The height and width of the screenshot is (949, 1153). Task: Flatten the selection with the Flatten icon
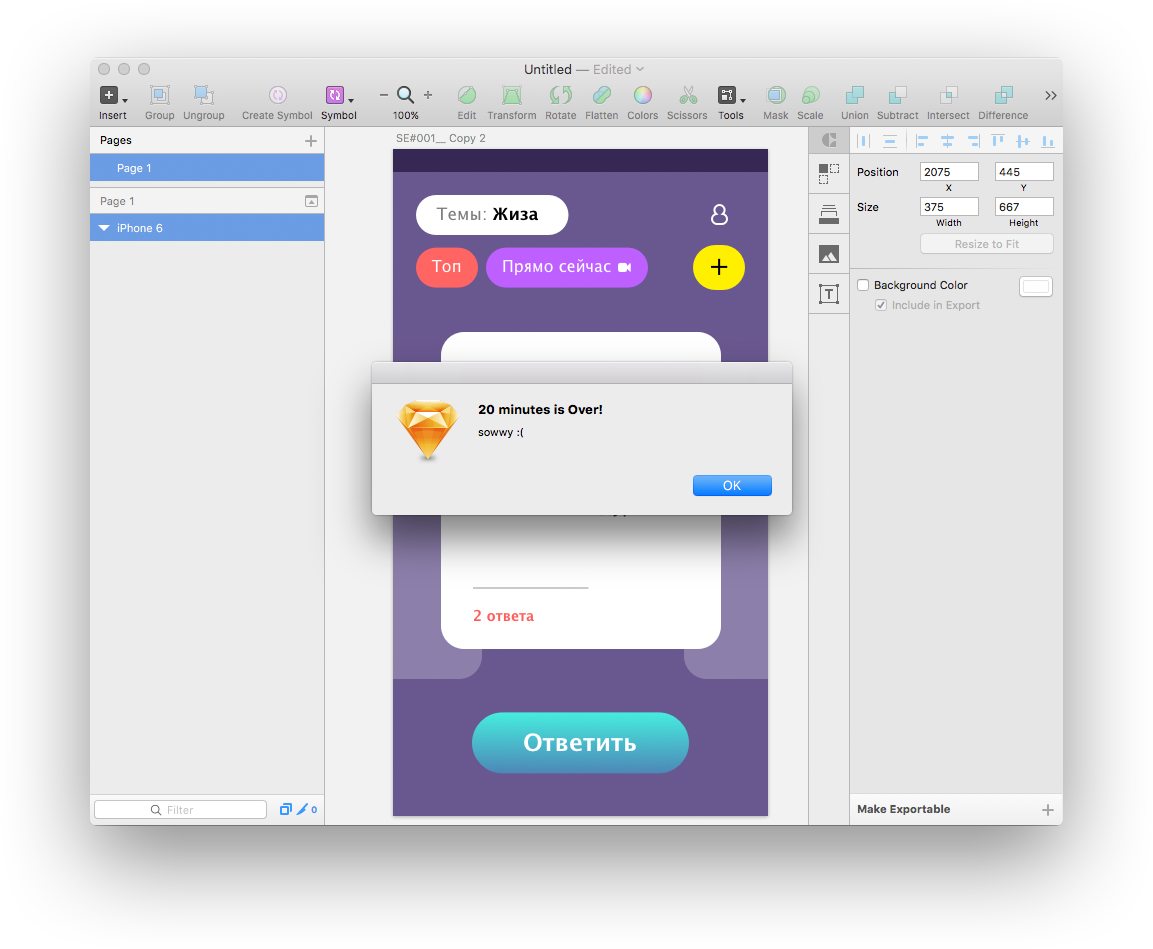601,95
